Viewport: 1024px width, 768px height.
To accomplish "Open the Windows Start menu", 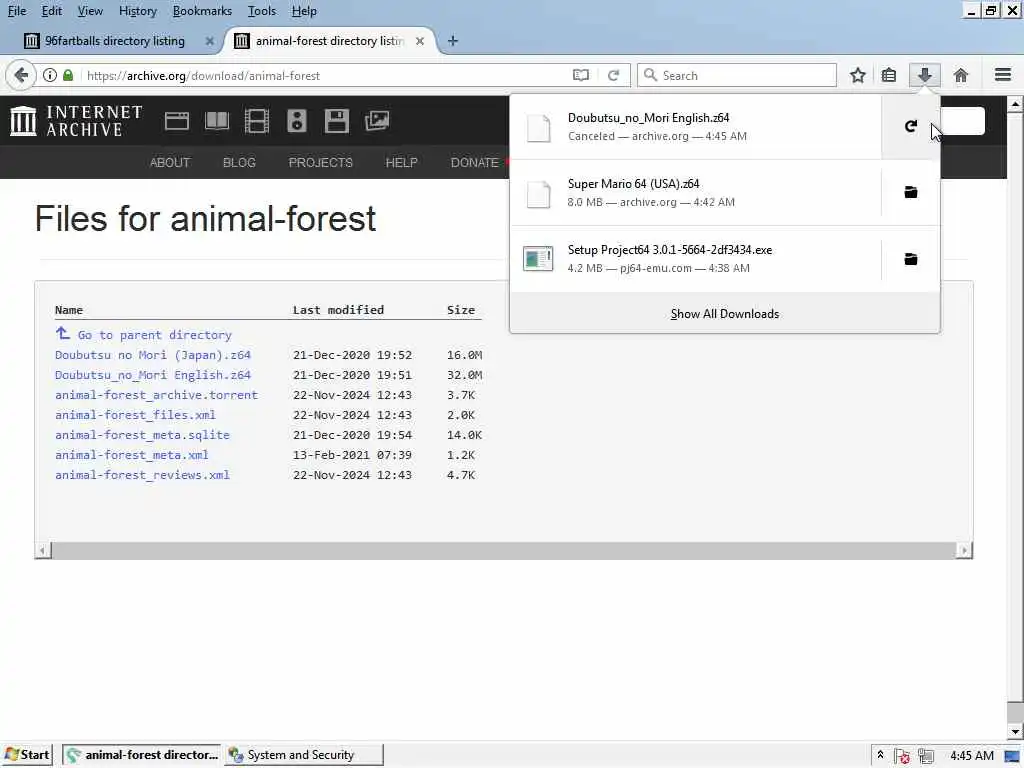I will click(27, 755).
